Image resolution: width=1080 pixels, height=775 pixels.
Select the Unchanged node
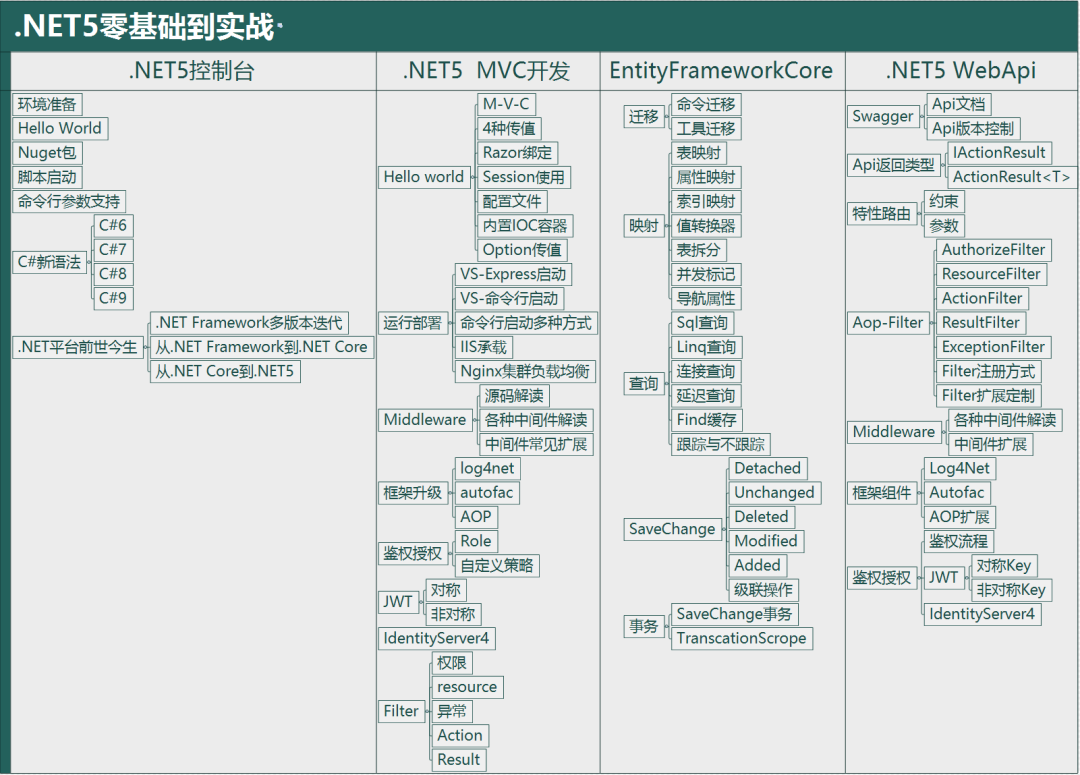point(774,493)
